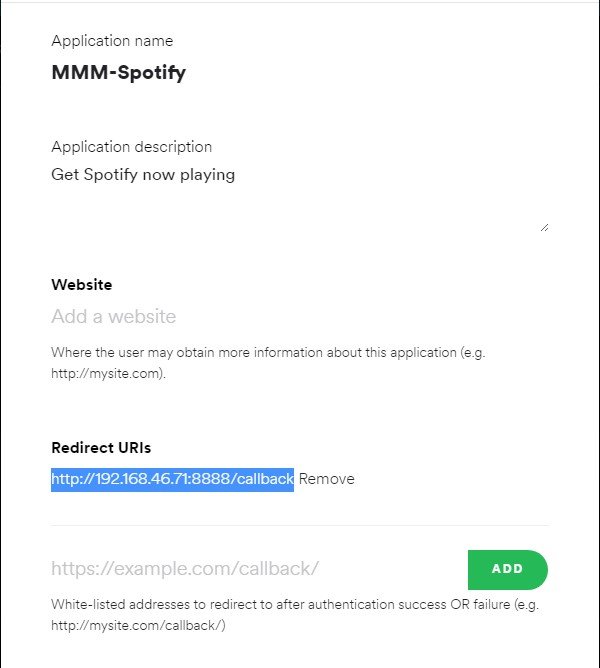This screenshot has height=668, width=600.
Task: Click the 'Application name' label
Action: coord(112,41)
